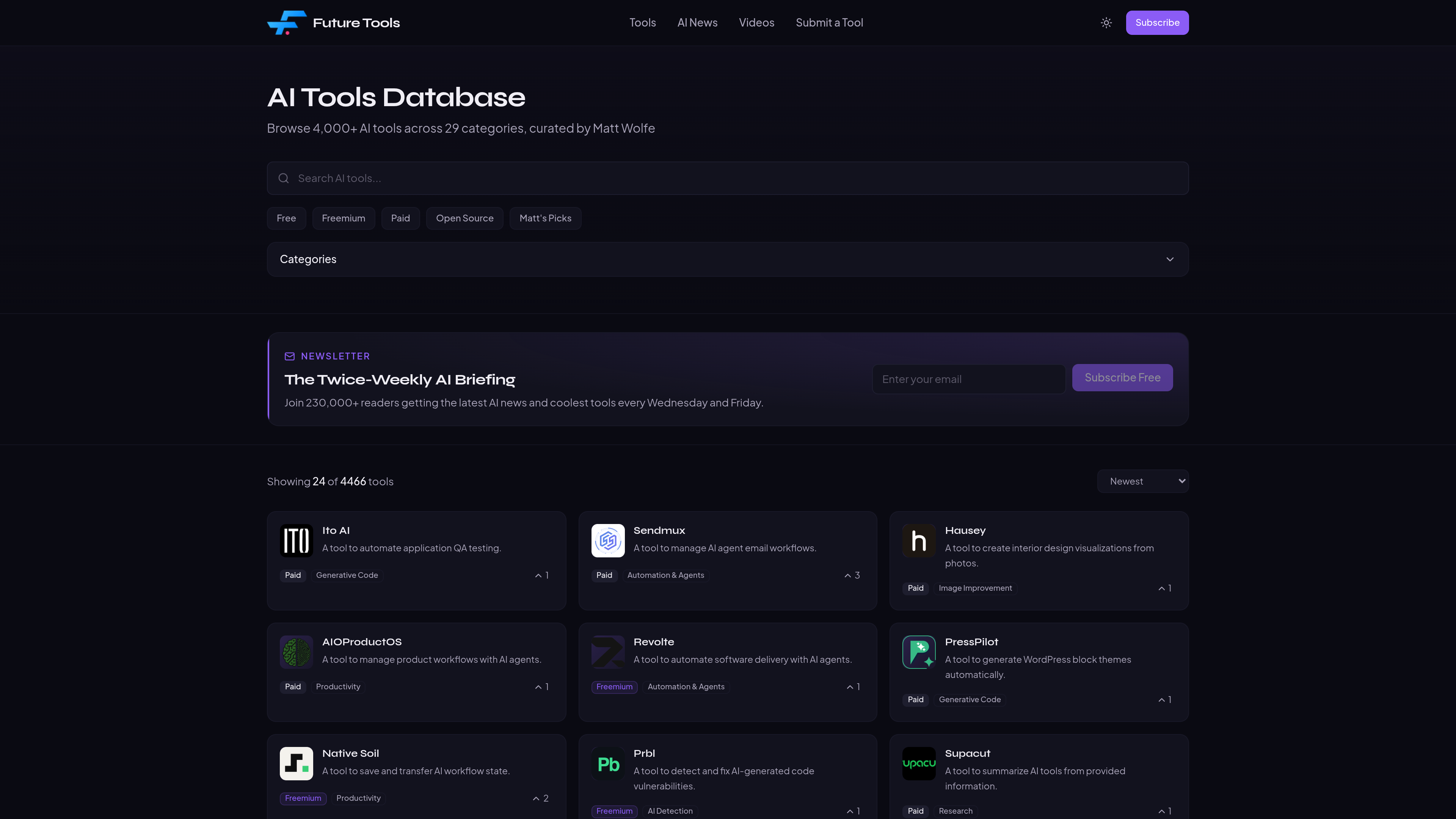Upvote the Native Soil tool
Image resolution: width=1456 pixels, height=819 pixels.
(541, 798)
